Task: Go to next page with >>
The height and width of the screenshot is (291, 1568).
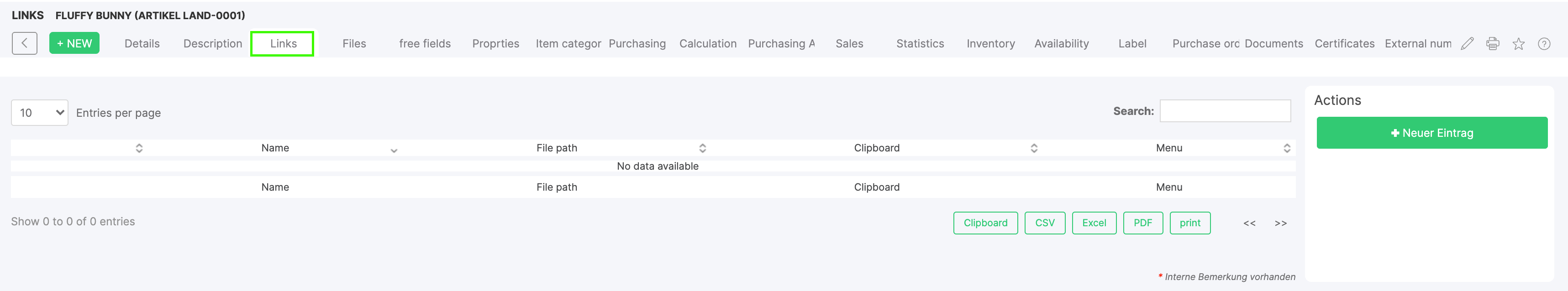Action: 1281,223
